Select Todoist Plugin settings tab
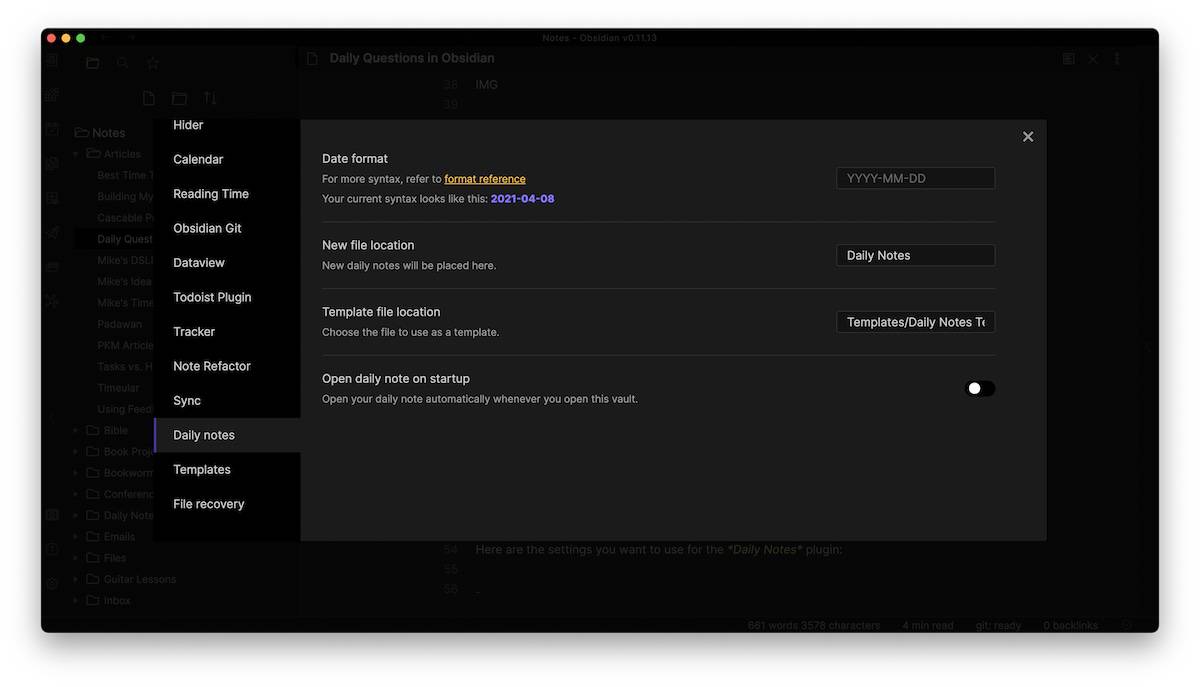The image size is (1200, 687). (227, 297)
